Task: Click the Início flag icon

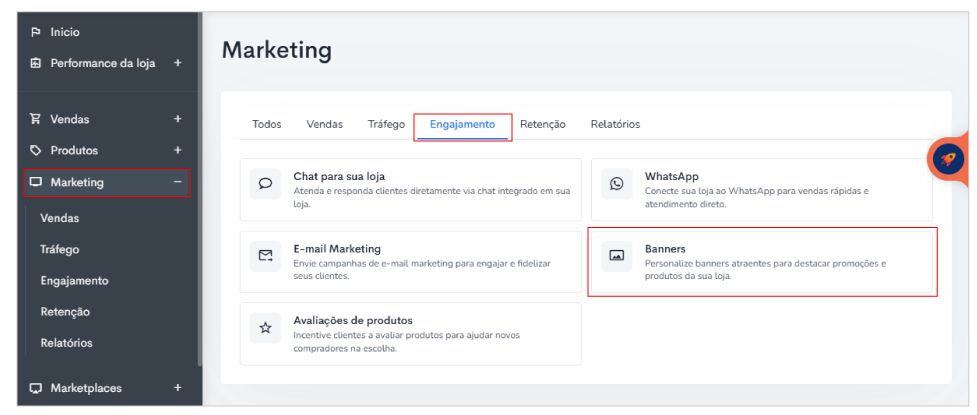Action: tap(36, 32)
